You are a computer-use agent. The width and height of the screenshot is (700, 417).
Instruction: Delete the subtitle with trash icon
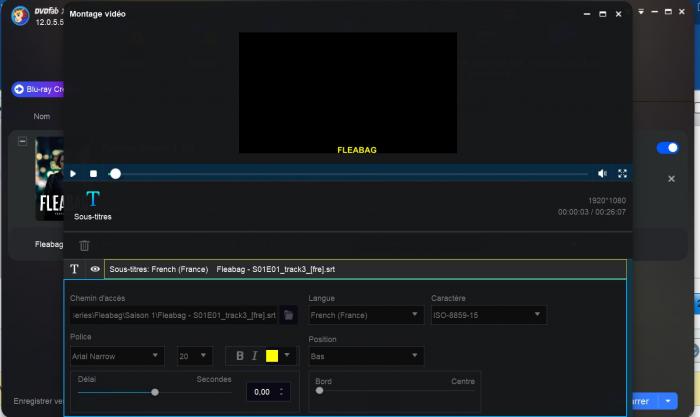tap(84, 246)
